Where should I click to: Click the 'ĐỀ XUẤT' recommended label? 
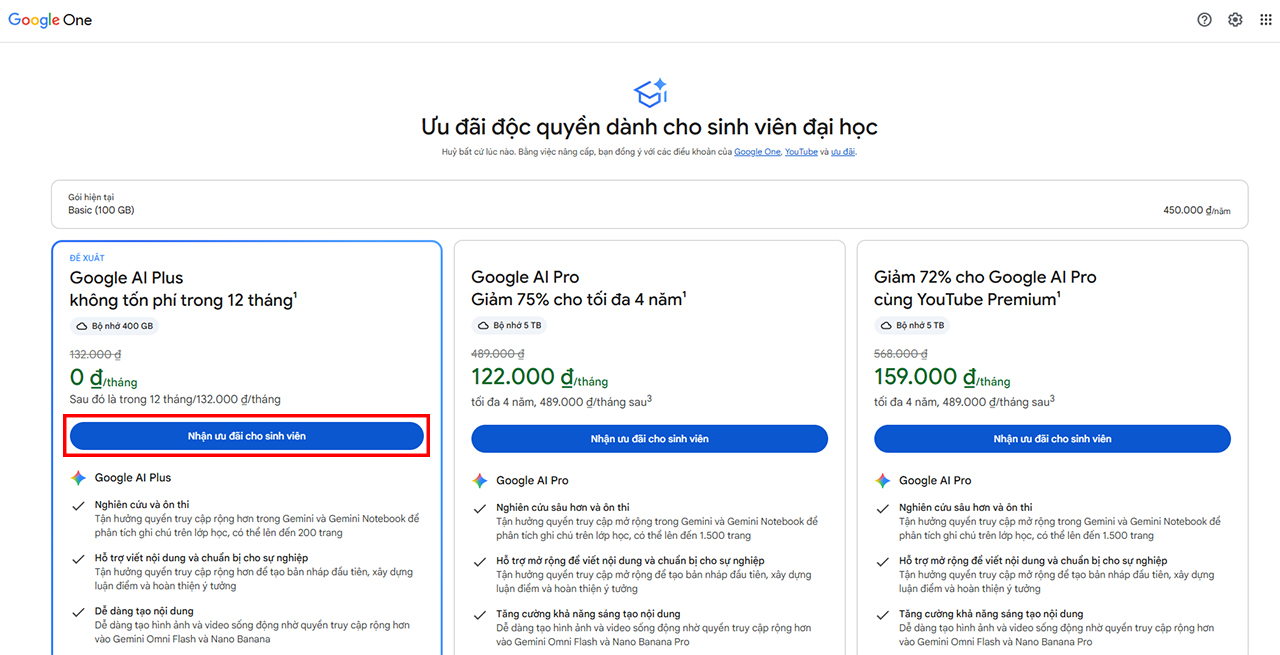point(87,258)
